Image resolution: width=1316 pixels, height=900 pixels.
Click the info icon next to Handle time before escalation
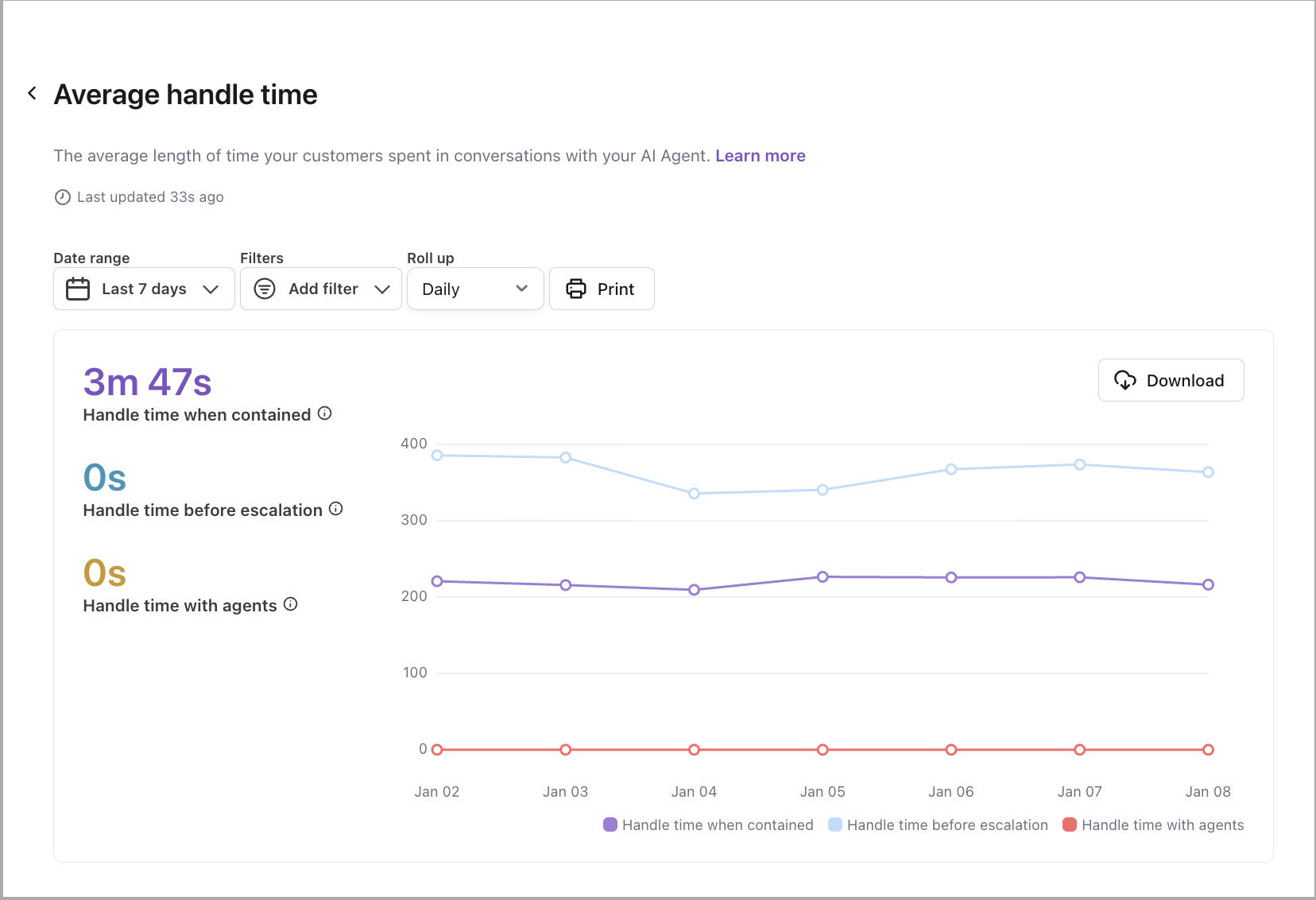coord(336,509)
